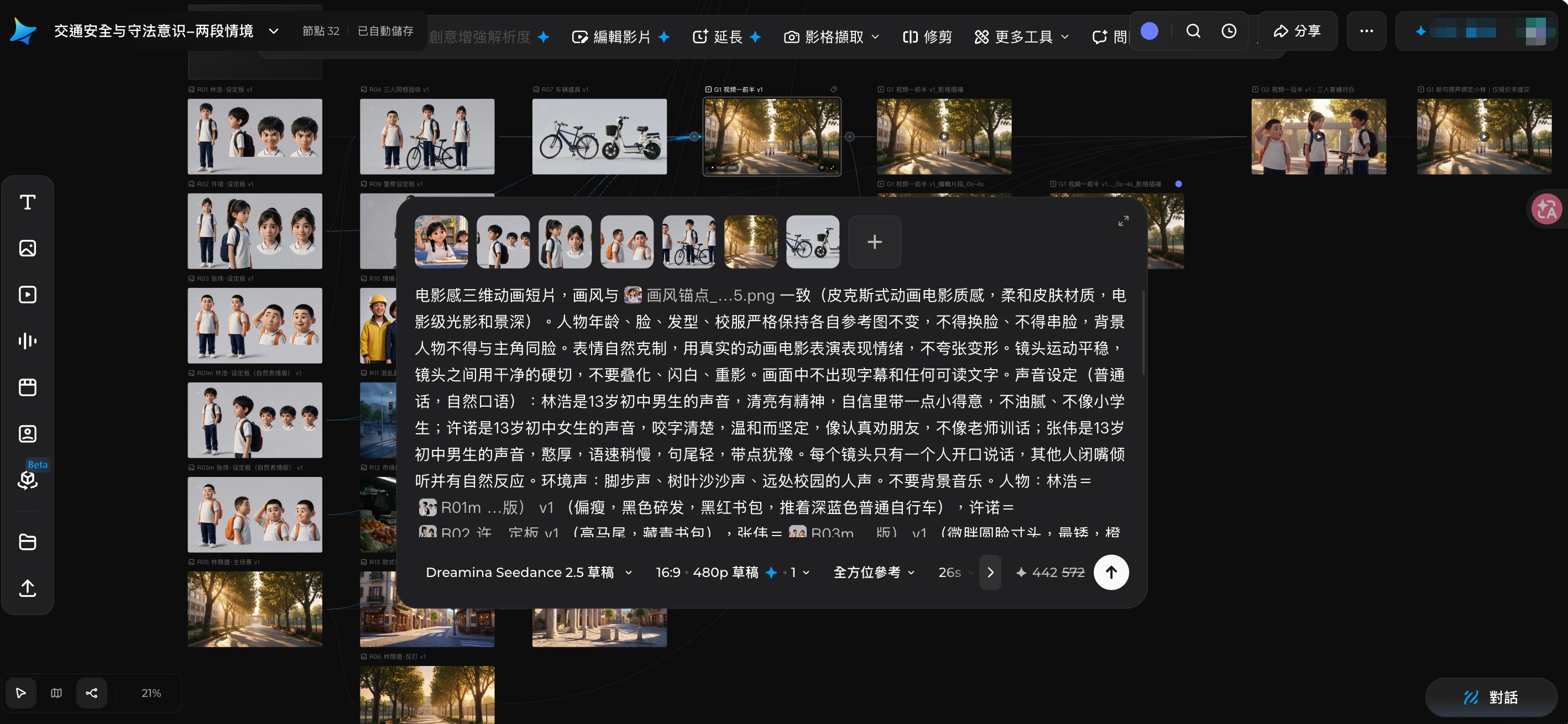This screenshot has height=724, width=1568.
Task: Open the Audio waveform tool
Action: point(28,340)
